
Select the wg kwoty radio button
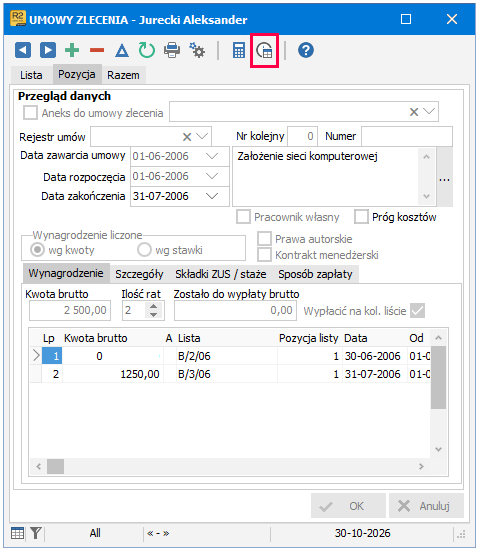coord(37,250)
